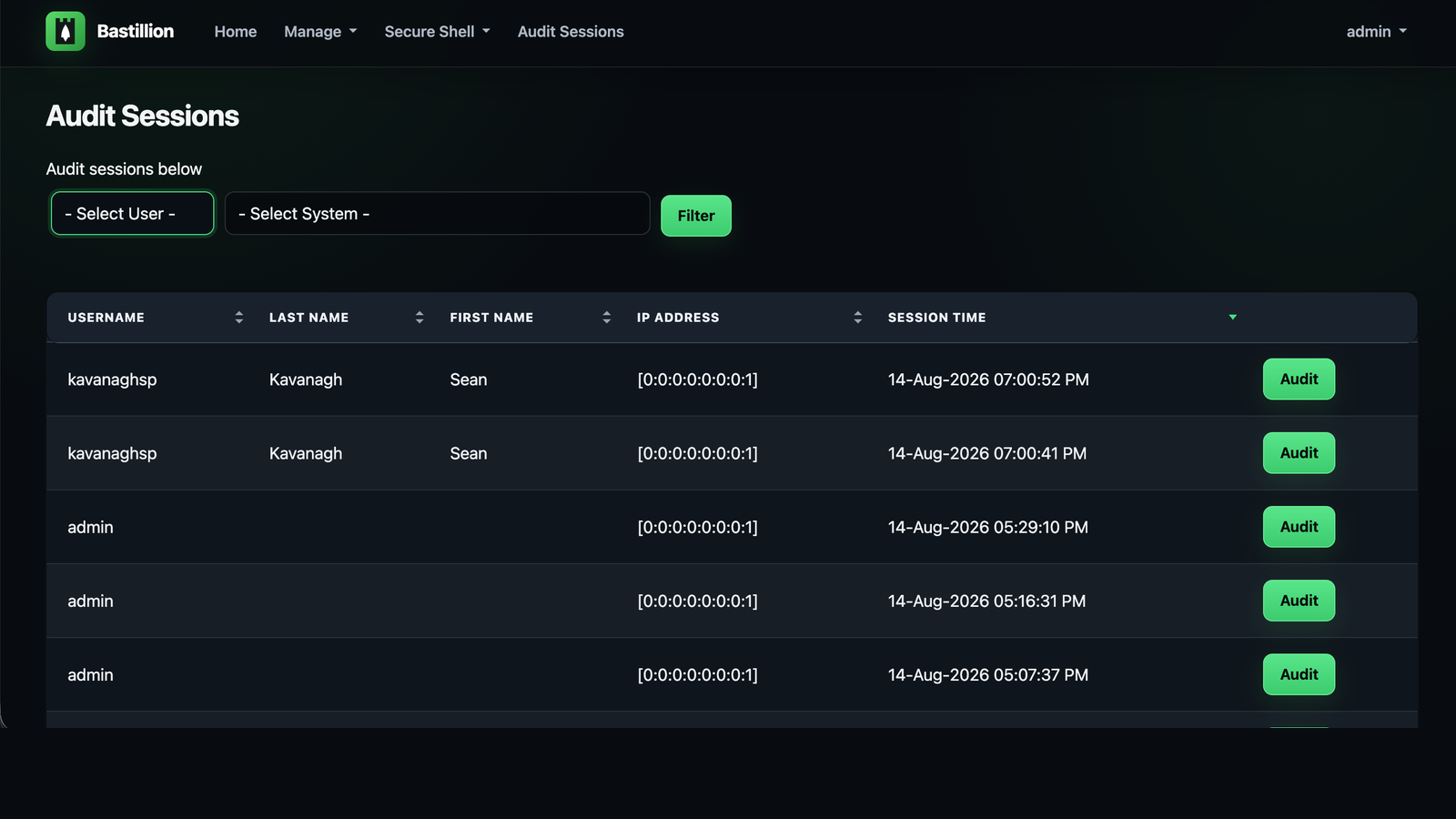Audit the admin 05:16:31 PM session
Image resolution: width=1456 pixels, height=819 pixels.
click(x=1299, y=601)
